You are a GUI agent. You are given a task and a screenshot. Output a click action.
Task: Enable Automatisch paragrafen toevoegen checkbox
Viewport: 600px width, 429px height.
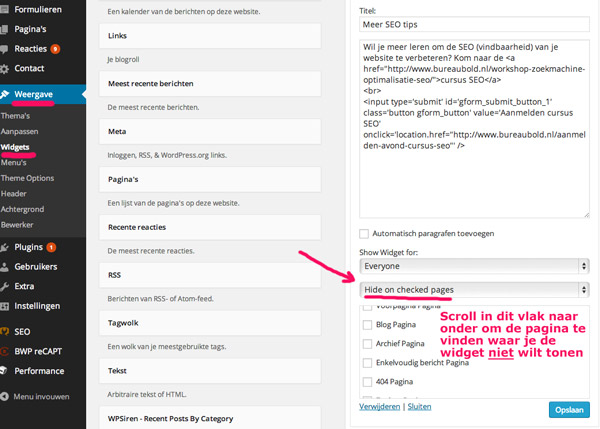click(364, 233)
